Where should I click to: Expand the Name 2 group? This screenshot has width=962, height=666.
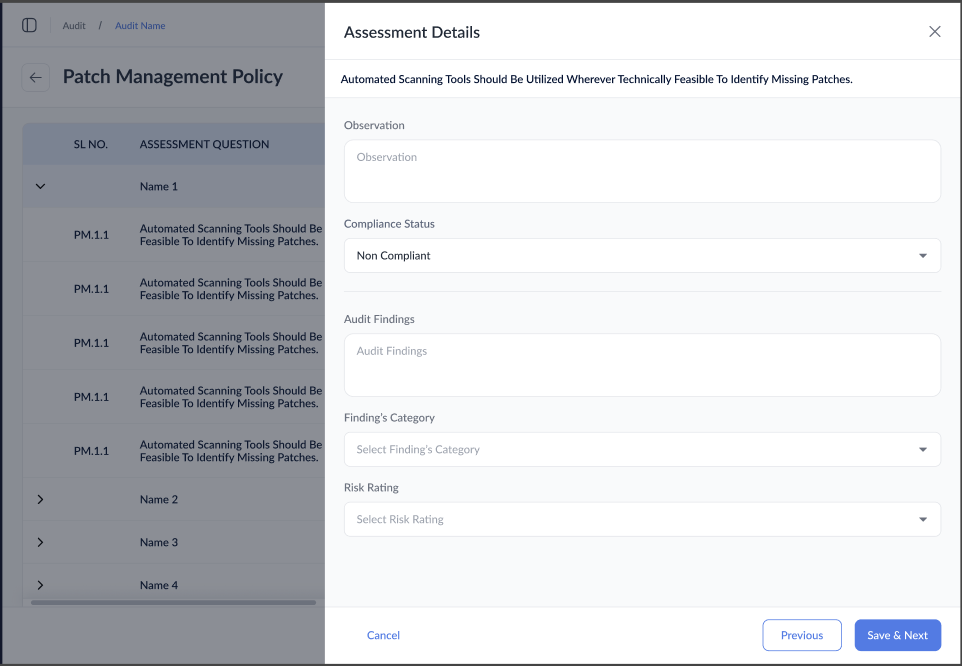(x=41, y=499)
